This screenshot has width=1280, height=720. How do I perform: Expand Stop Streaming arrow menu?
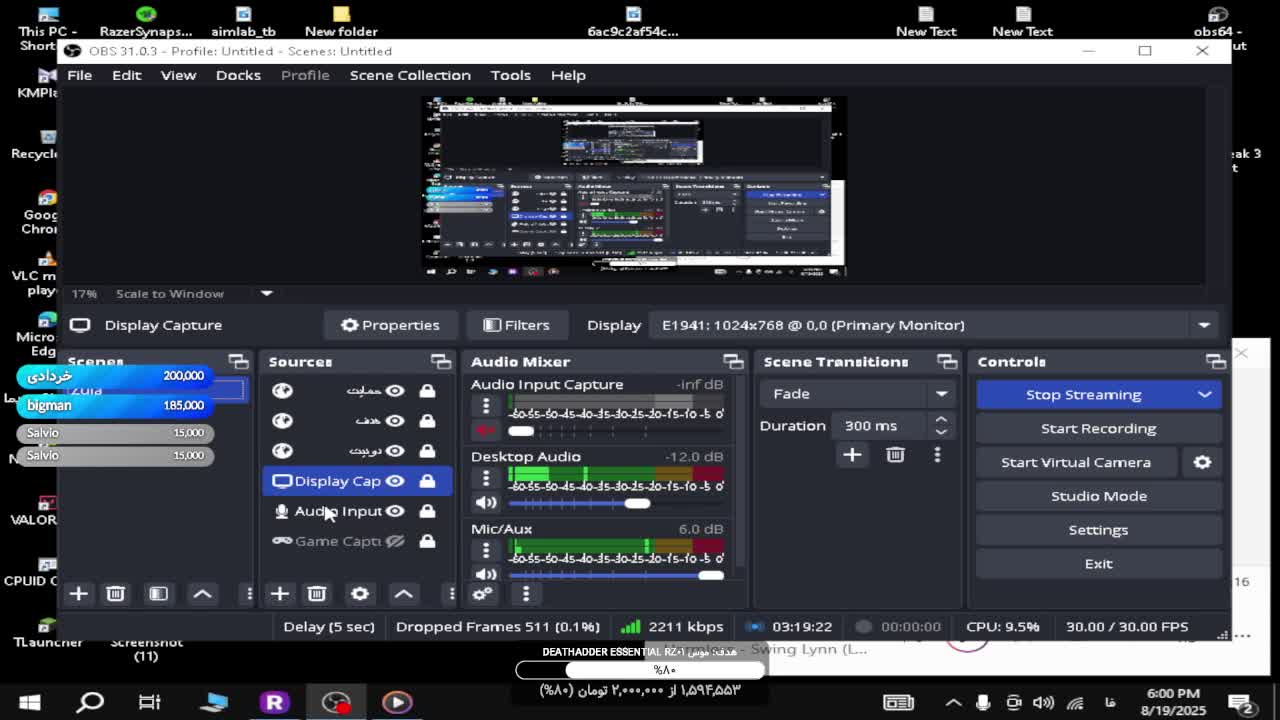(1204, 394)
